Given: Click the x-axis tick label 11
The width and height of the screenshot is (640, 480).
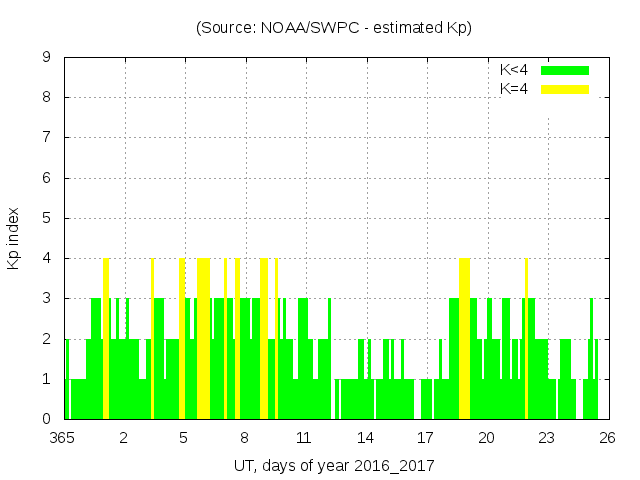Looking at the screenshot, I should pos(305,437).
